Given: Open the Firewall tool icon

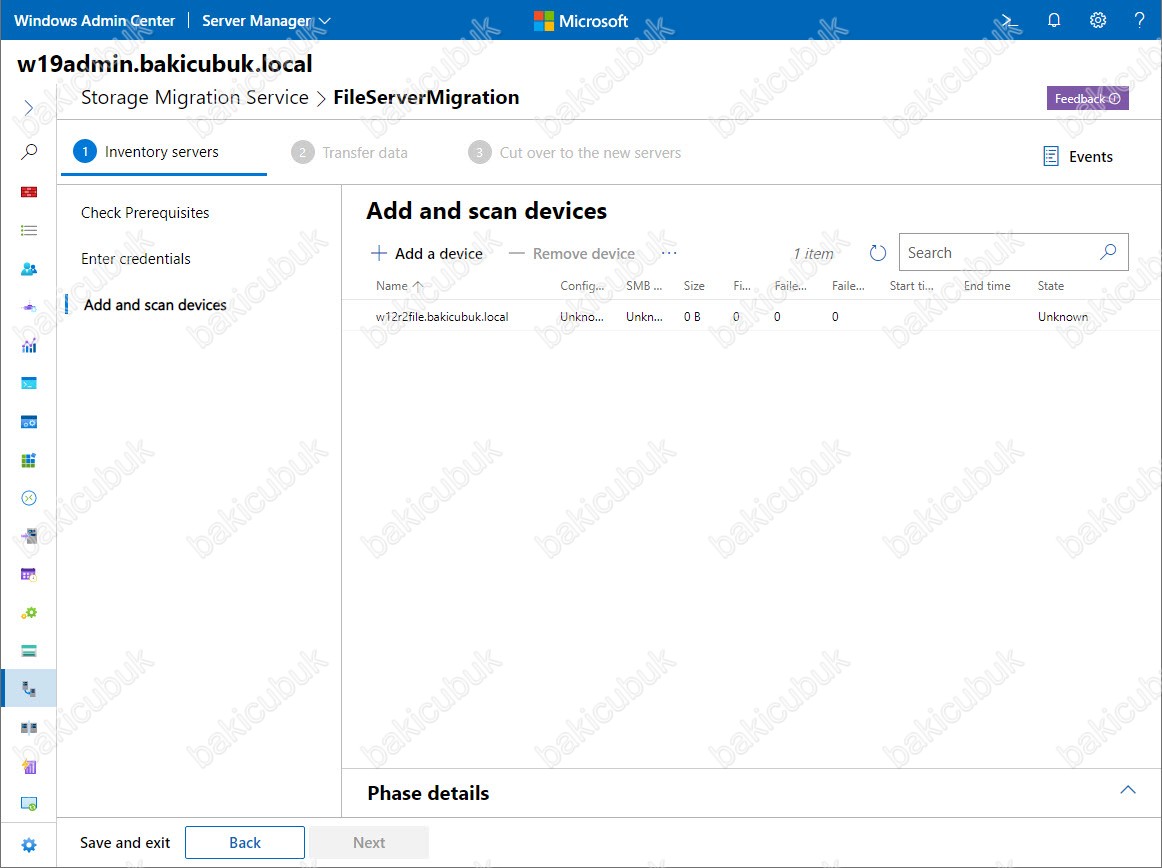Looking at the screenshot, I should coord(28,192).
